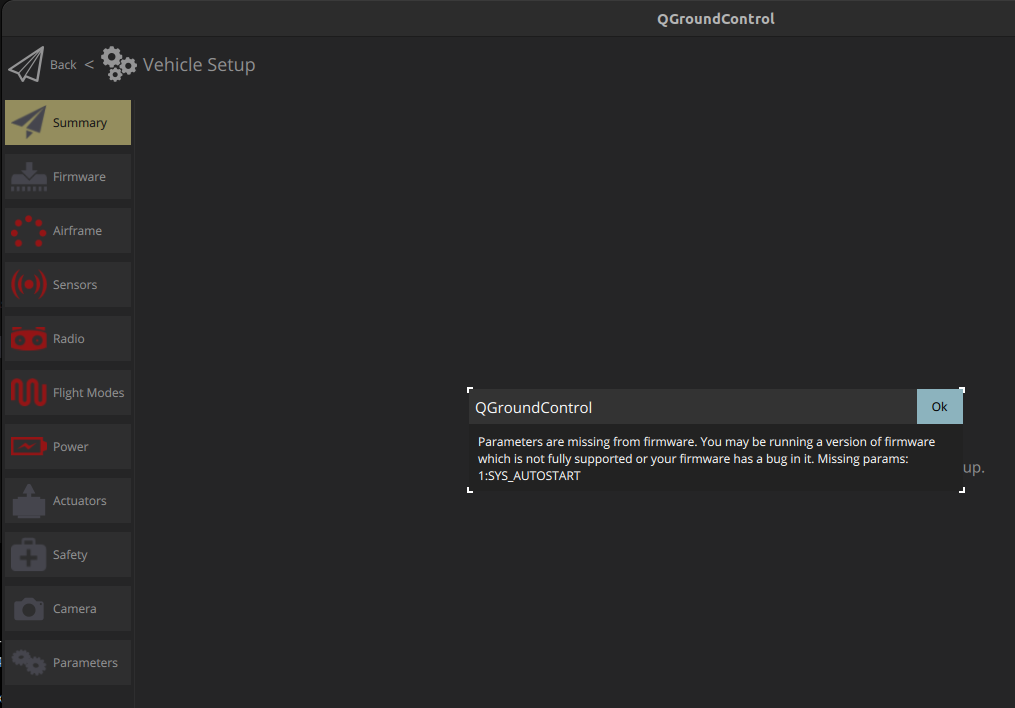
Task: Click the Vehicle Setup title text
Action: (199, 65)
